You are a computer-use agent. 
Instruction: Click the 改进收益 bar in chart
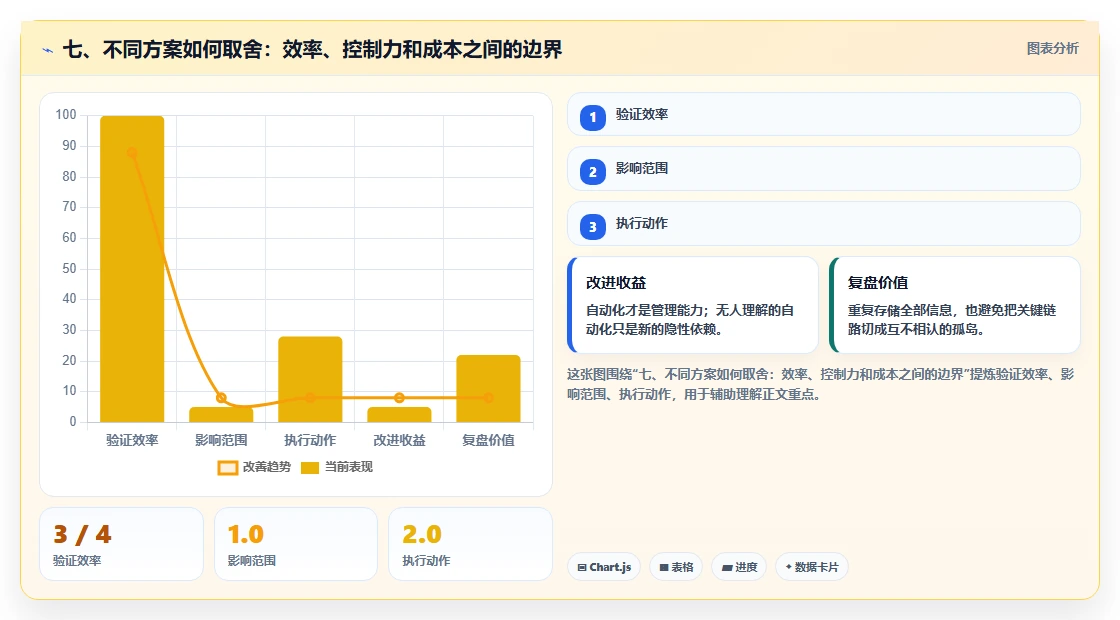coord(399,414)
